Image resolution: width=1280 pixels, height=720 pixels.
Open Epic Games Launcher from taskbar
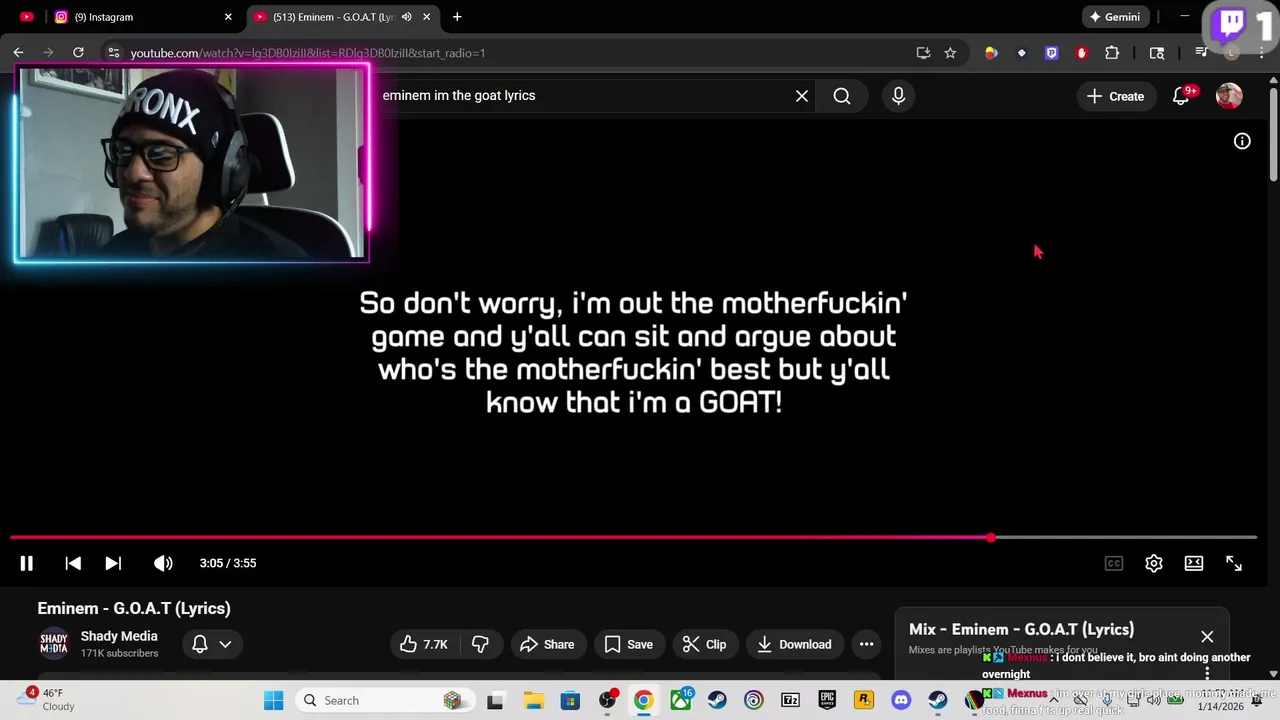[827, 700]
